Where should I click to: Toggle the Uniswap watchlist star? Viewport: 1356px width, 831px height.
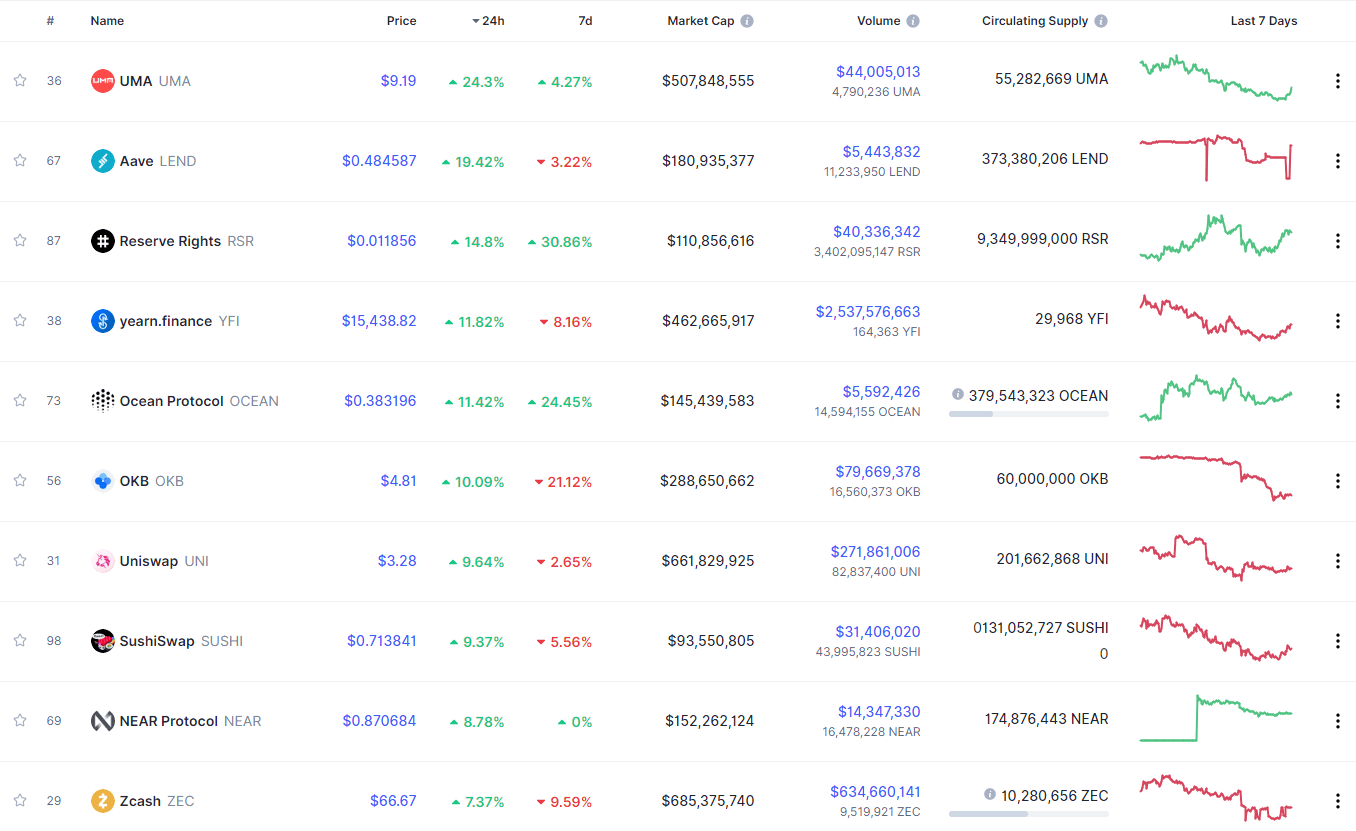[20, 561]
